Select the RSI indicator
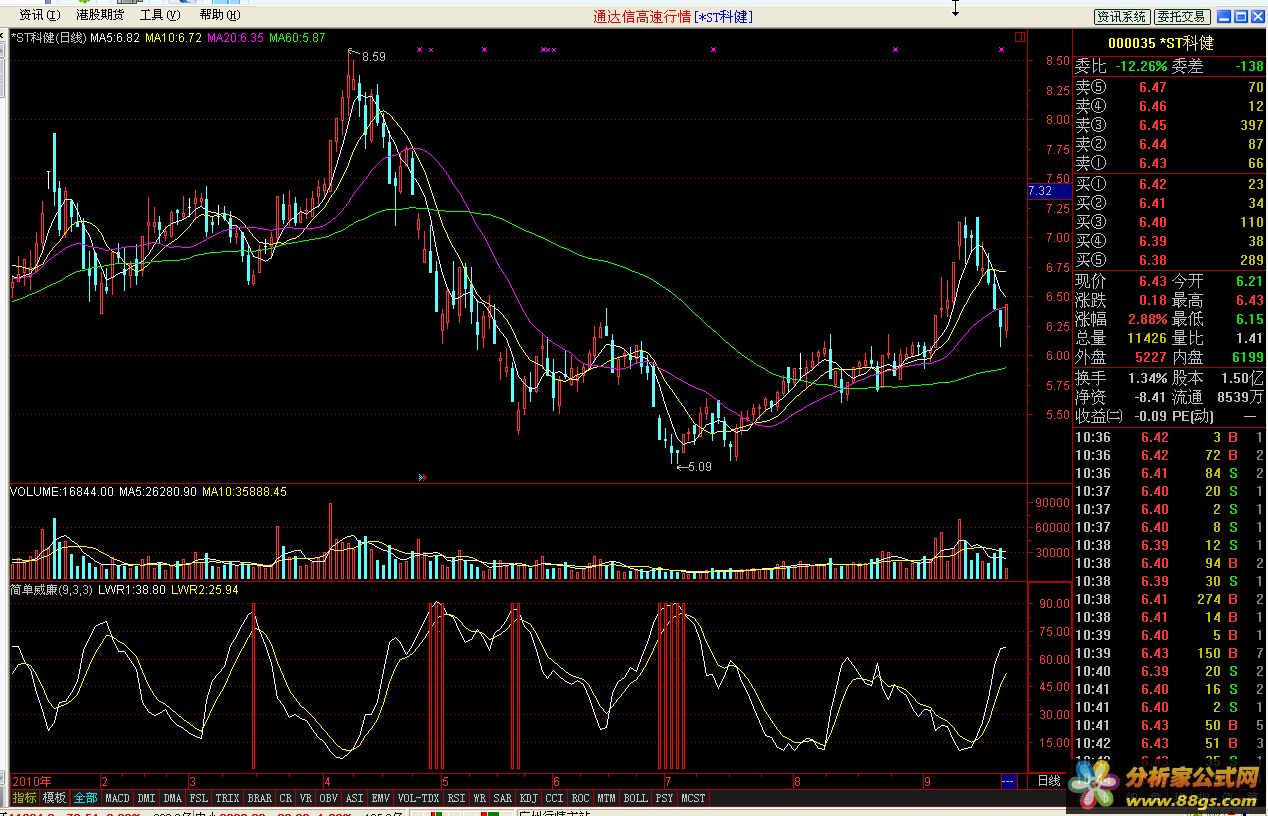This screenshot has height=816, width=1268. (x=456, y=798)
